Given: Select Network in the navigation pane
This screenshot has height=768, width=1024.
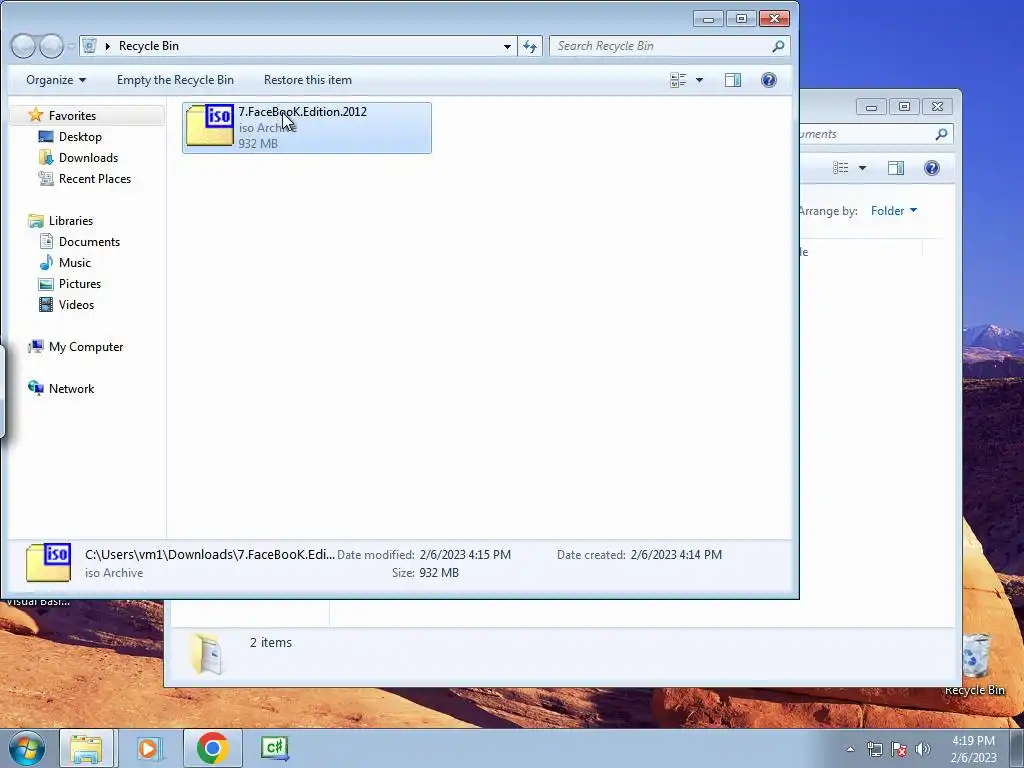Looking at the screenshot, I should tap(71, 389).
